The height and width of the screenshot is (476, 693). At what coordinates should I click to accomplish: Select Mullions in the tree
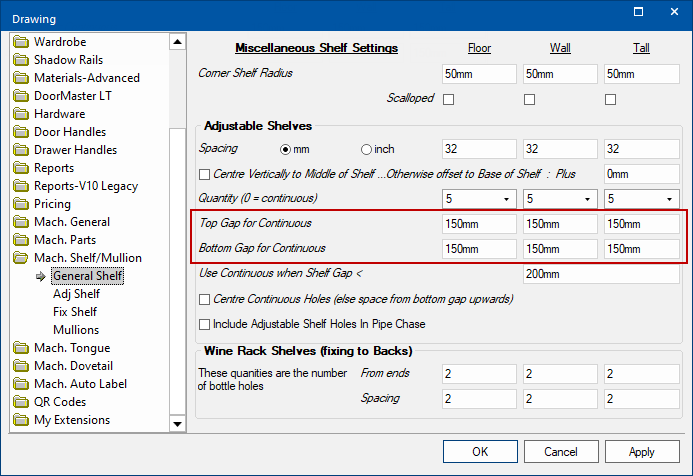pos(76,330)
